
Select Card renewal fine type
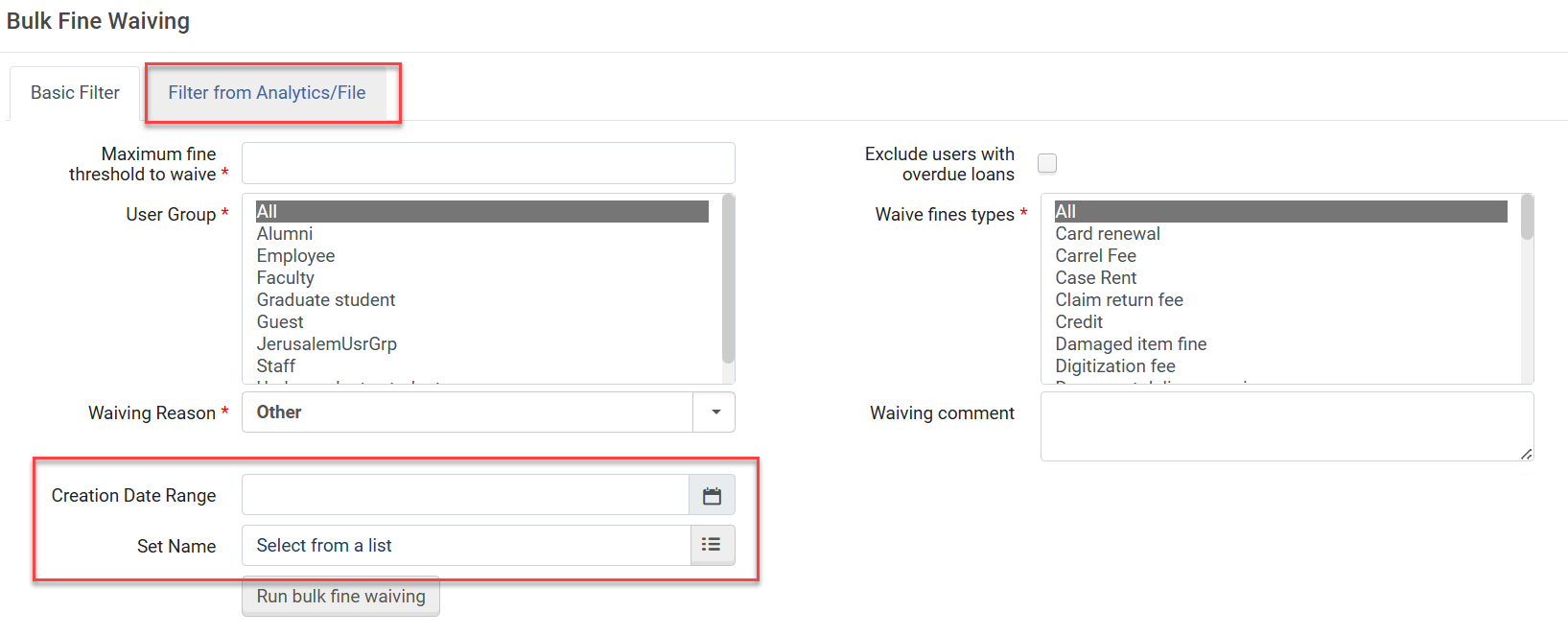tap(1281, 233)
